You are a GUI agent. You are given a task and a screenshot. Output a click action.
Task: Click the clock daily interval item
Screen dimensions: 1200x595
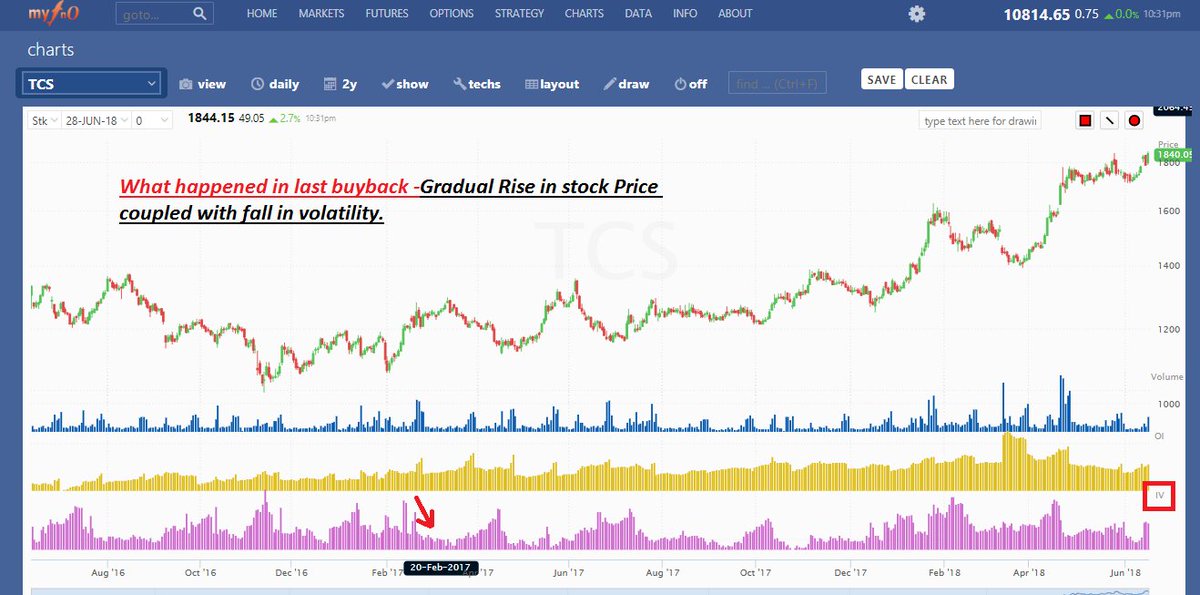[x=275, y=84]
